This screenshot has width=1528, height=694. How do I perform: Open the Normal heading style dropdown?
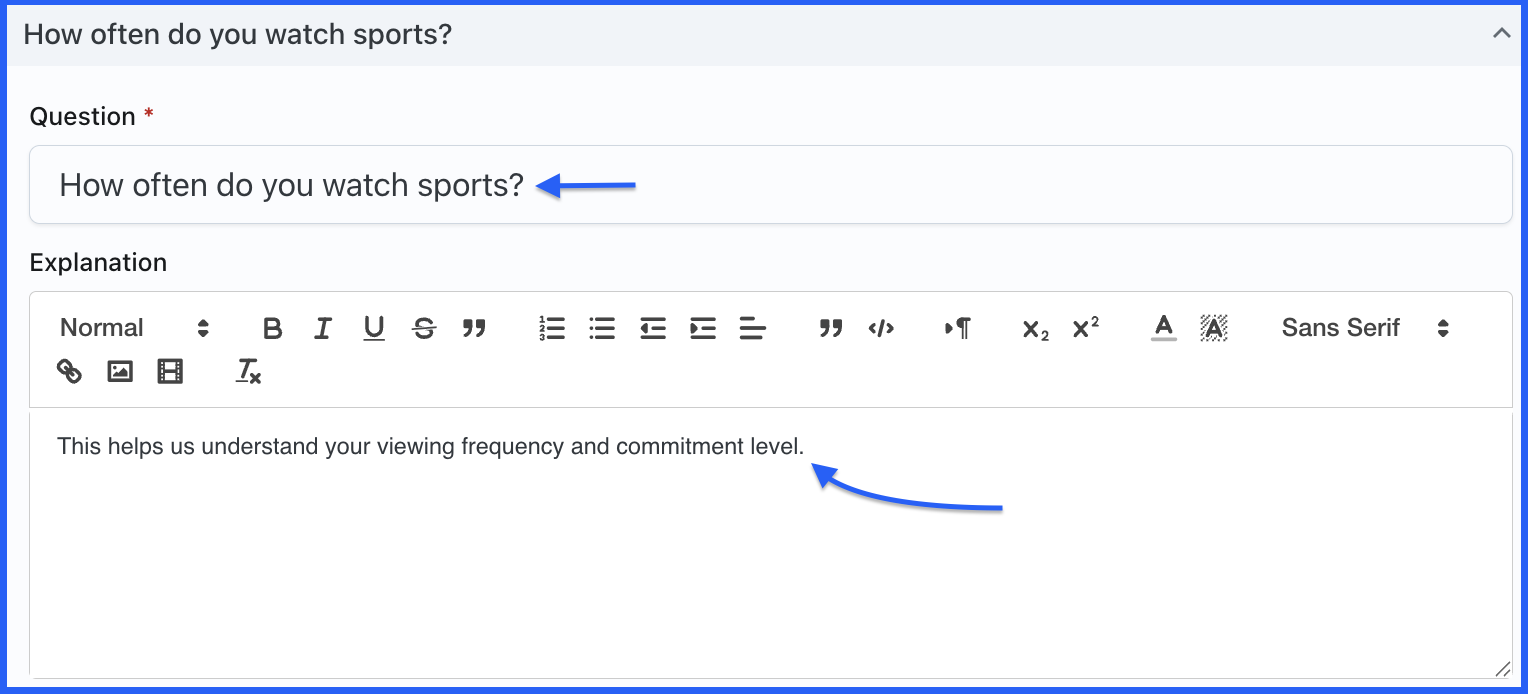pos(134,328)
